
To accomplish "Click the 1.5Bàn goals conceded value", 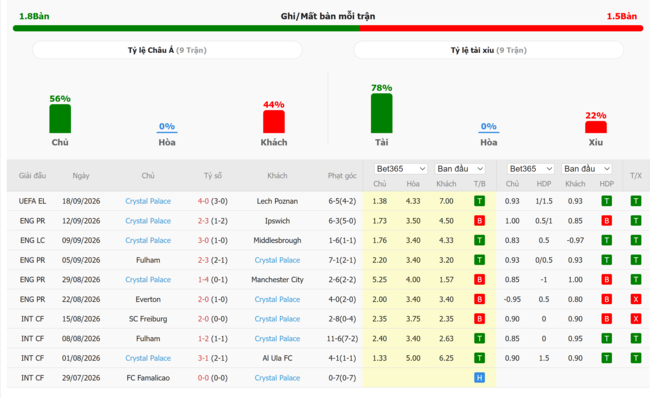I will point(622,16).
